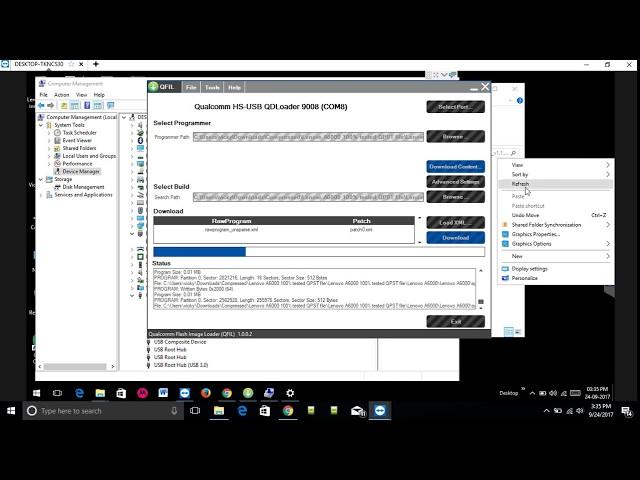Click the QFIL green logo icon
640x480 pixels.
click(x=153, y=87)
